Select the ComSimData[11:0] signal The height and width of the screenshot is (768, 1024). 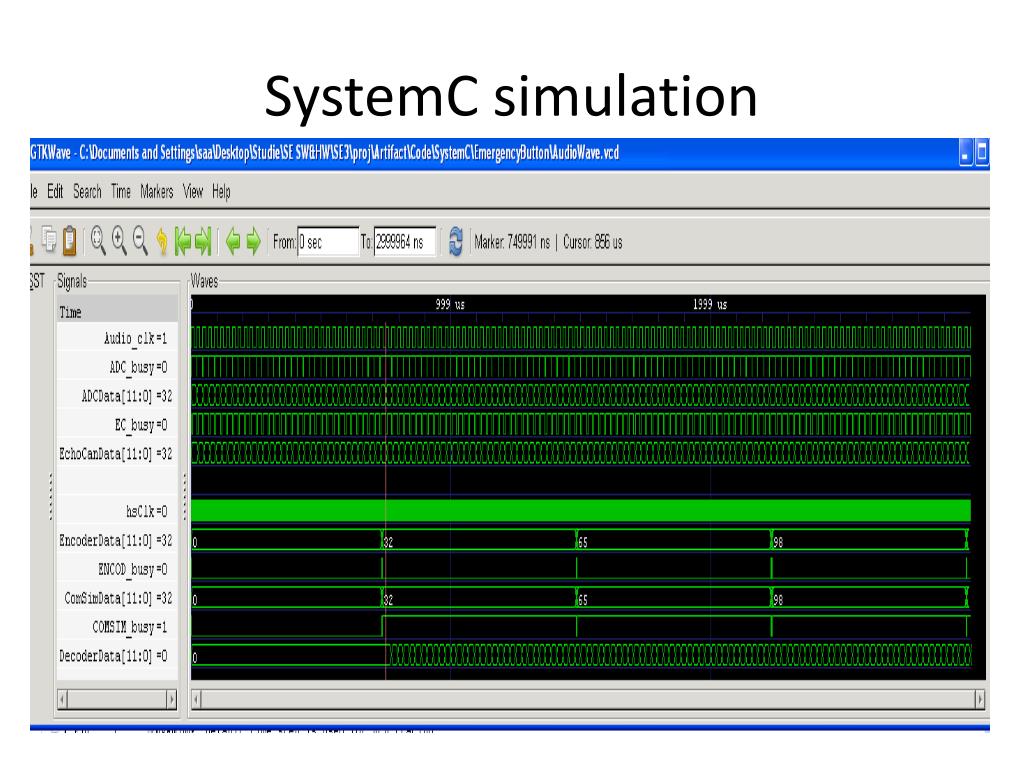pos(117,598)
